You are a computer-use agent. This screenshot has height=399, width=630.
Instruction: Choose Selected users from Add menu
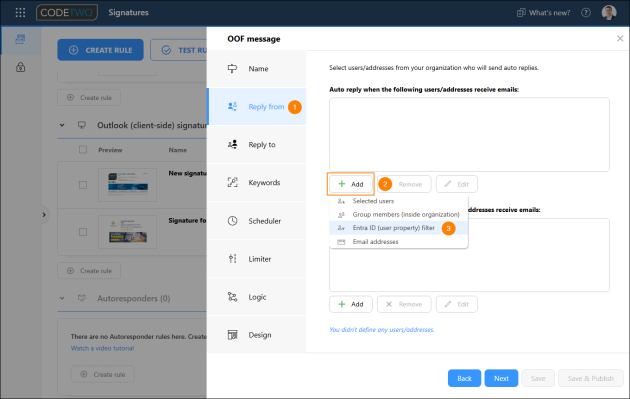point(399,201)
